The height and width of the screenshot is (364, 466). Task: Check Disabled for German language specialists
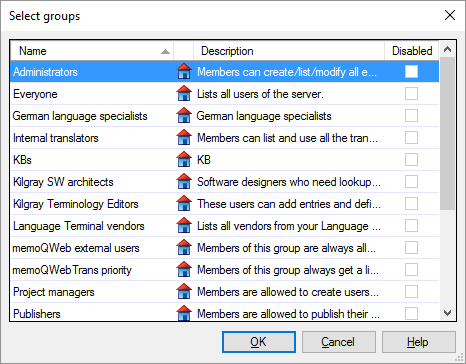(x=411, y=115)
